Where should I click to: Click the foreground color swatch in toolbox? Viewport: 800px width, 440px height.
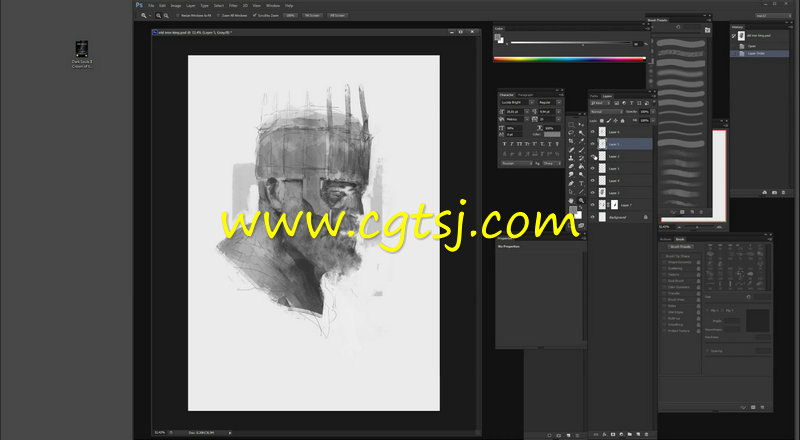pyautogui.click(x=573, y=209)
